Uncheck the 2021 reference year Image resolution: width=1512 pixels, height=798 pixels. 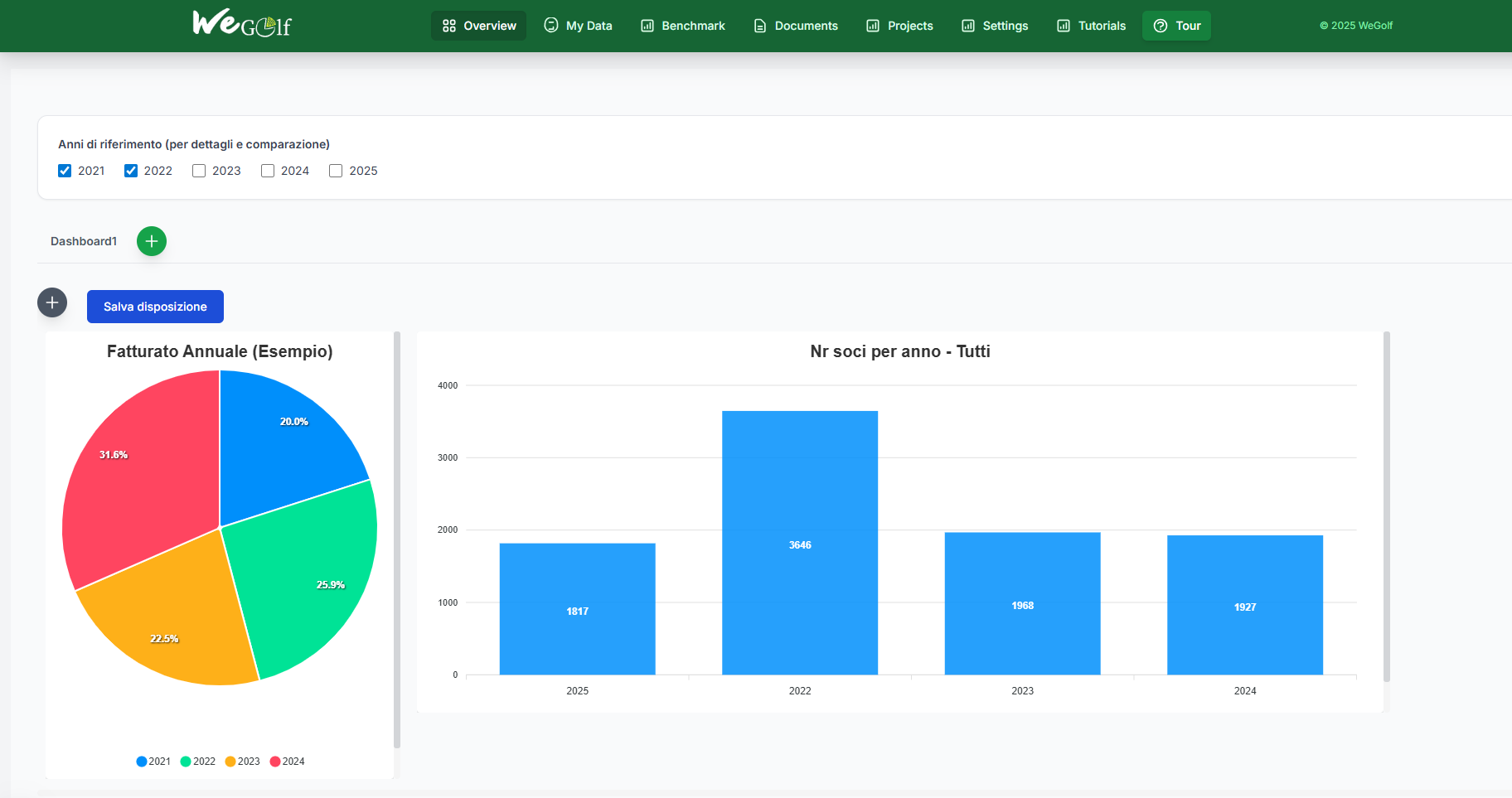coord(65,171)
